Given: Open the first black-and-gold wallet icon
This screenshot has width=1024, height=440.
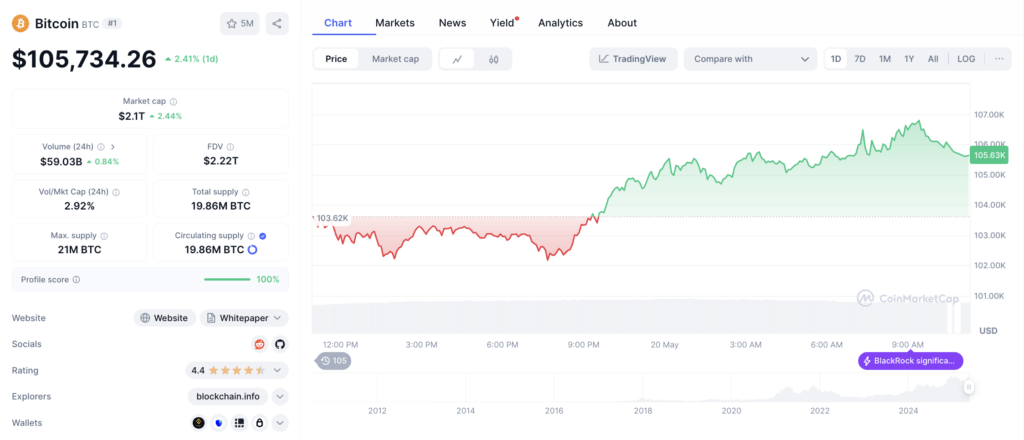Looking at the screenshot, I should 199,423.
